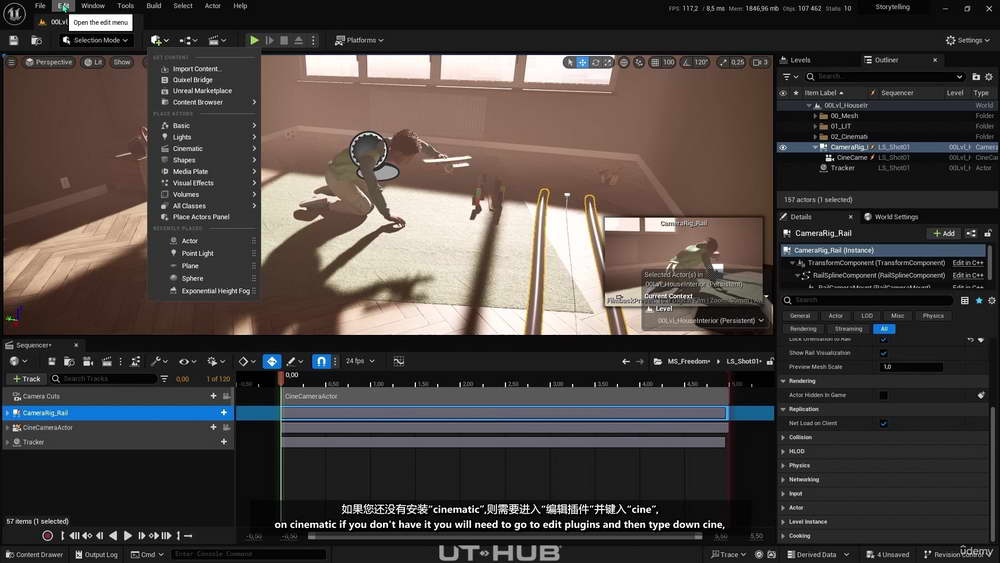
Task: Open the Window menu
Action: 93,6
